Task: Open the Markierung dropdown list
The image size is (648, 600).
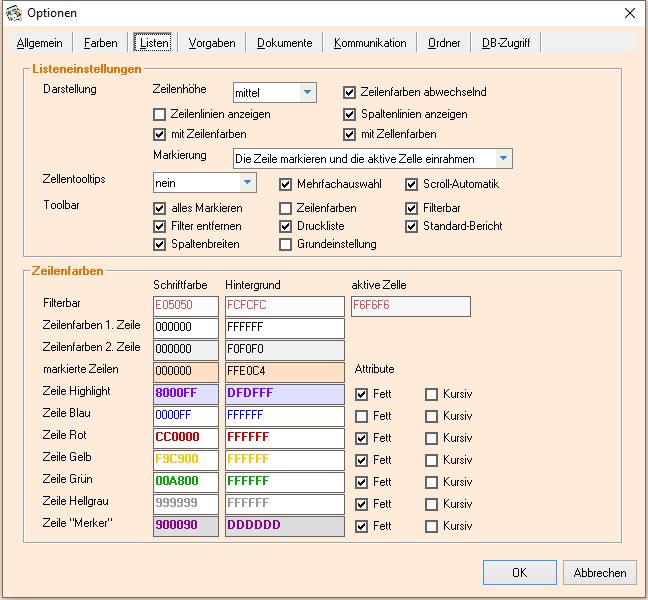Action: (x=504, y=159)
